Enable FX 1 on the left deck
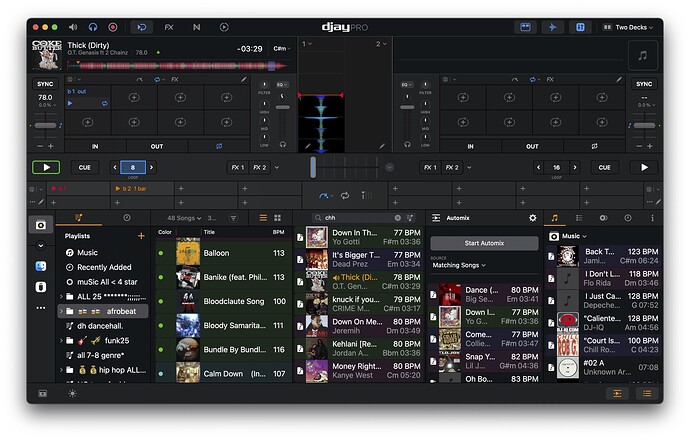The width and height of the screenshot is (690, 439). pyautogui.click(x=238, y=168)
